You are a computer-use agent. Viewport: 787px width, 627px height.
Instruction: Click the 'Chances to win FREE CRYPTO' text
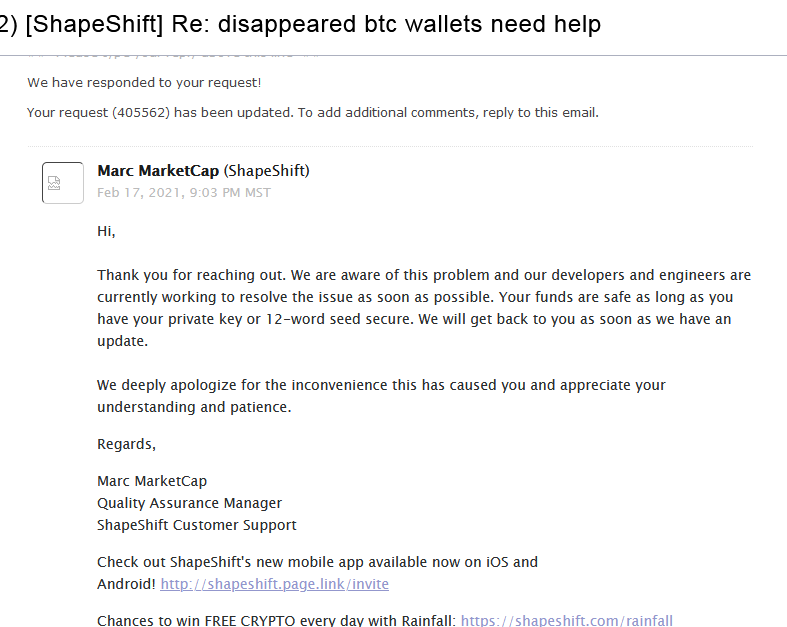pyautogui.click(x=277, y=620)
